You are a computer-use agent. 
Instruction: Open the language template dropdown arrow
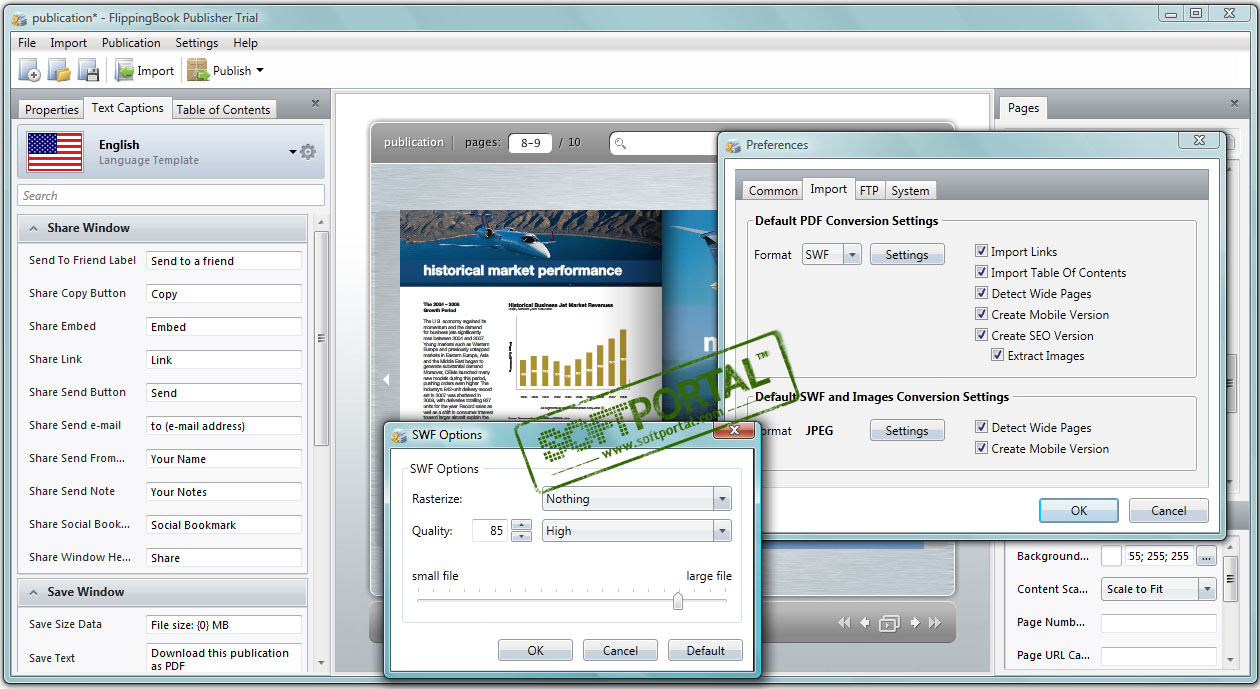293,152
